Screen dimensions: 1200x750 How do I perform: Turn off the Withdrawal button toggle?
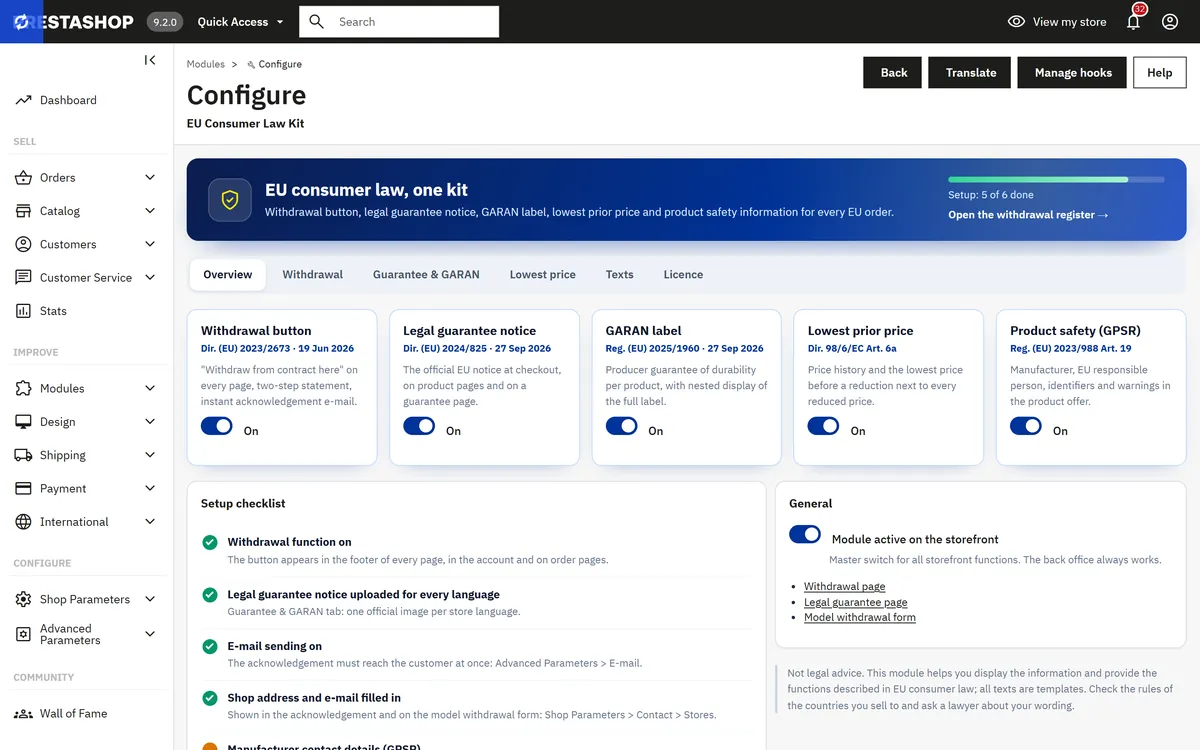click(x=217, y=426)
